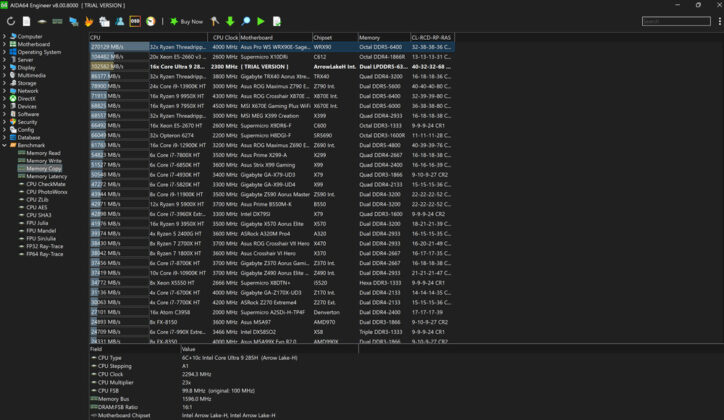
Task: Sort by the Memory column header
Action: [384, 37]
